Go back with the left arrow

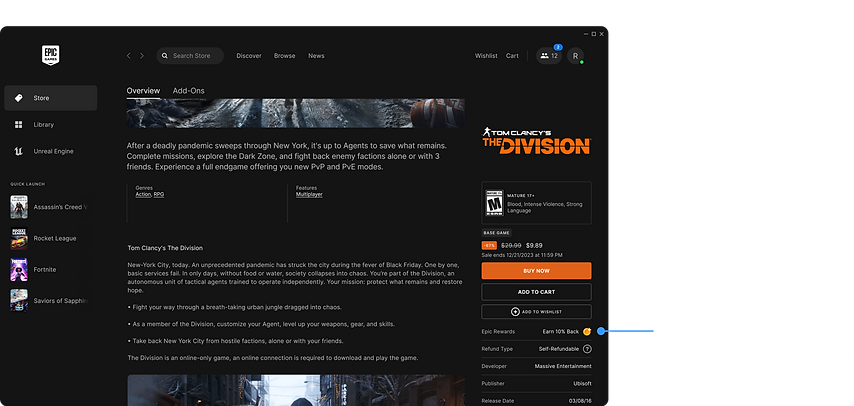click(x=129, y=56)
